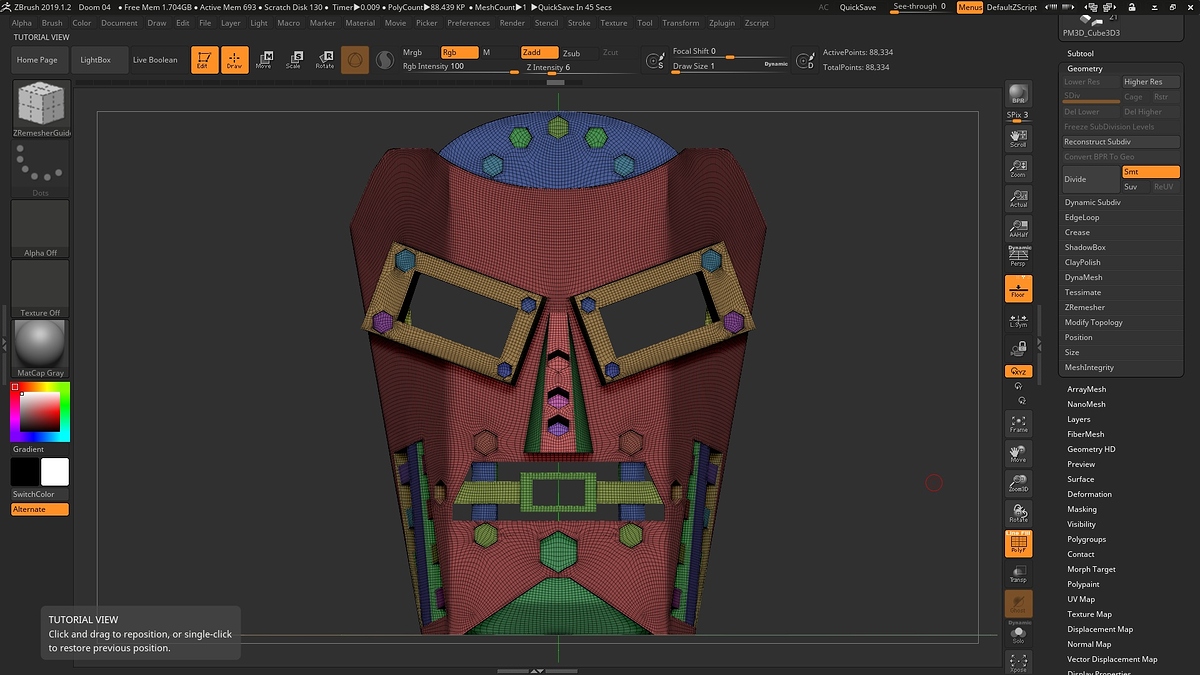Open the Zplugin menu
This screenshot has width=1200, height=675.
tap(721, 23)
